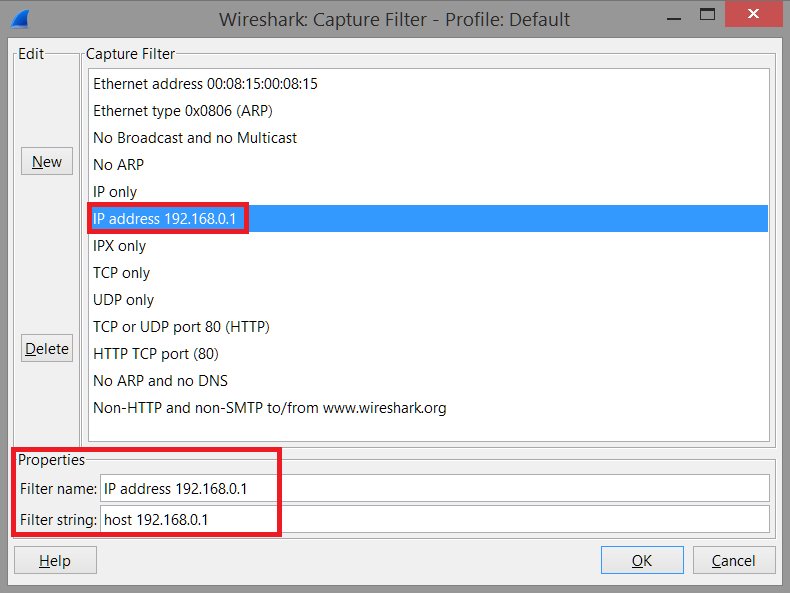This screenshot has height=593, width=790.
Task: Select the UDP only filter
Action: coord(428,300)
